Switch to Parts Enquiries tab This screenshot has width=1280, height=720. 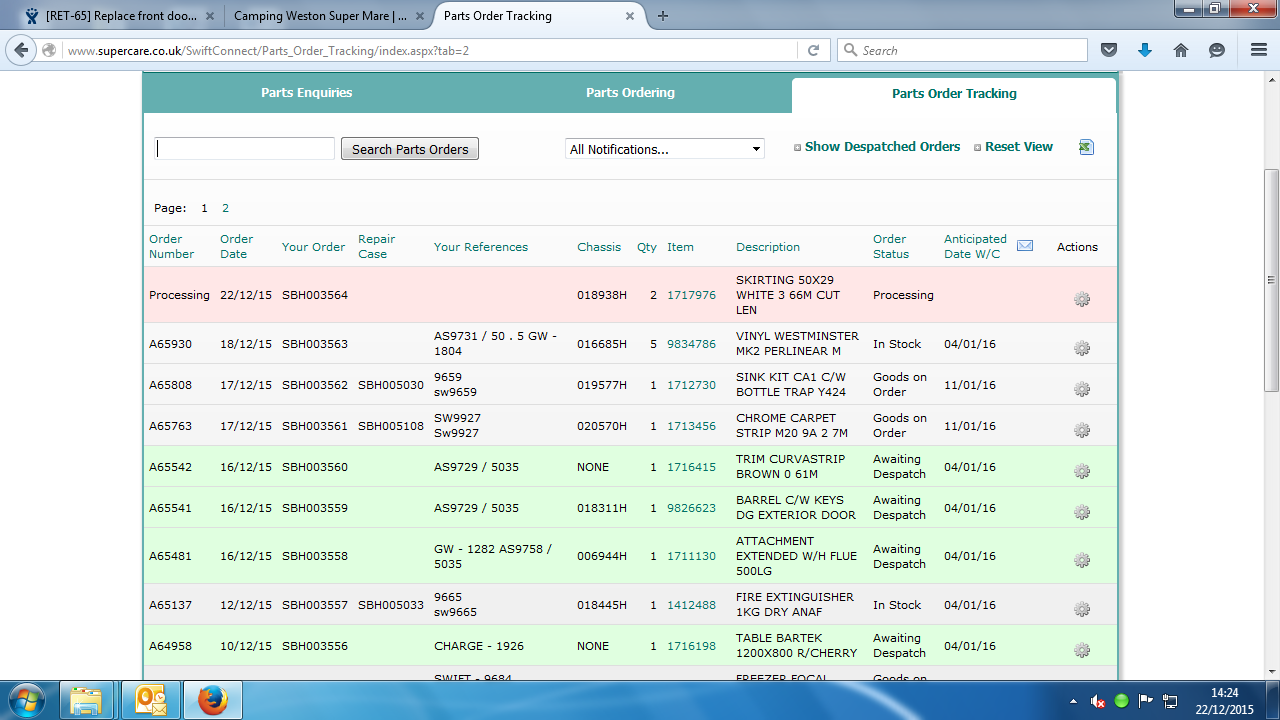306,93
